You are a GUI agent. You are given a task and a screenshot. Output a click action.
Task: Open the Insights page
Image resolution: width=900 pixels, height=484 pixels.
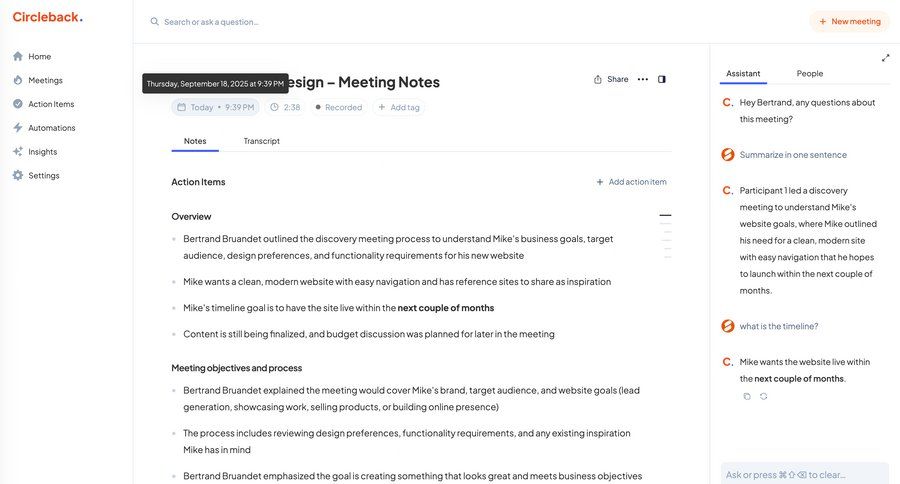pos(42,152)
